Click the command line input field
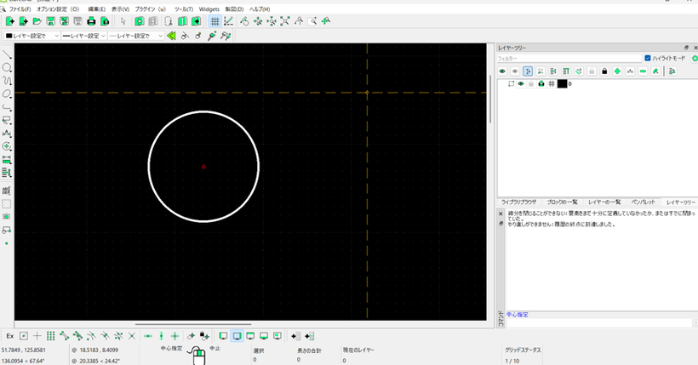Image resolution: width=698 pixels, height=365 pixels. 599,323
